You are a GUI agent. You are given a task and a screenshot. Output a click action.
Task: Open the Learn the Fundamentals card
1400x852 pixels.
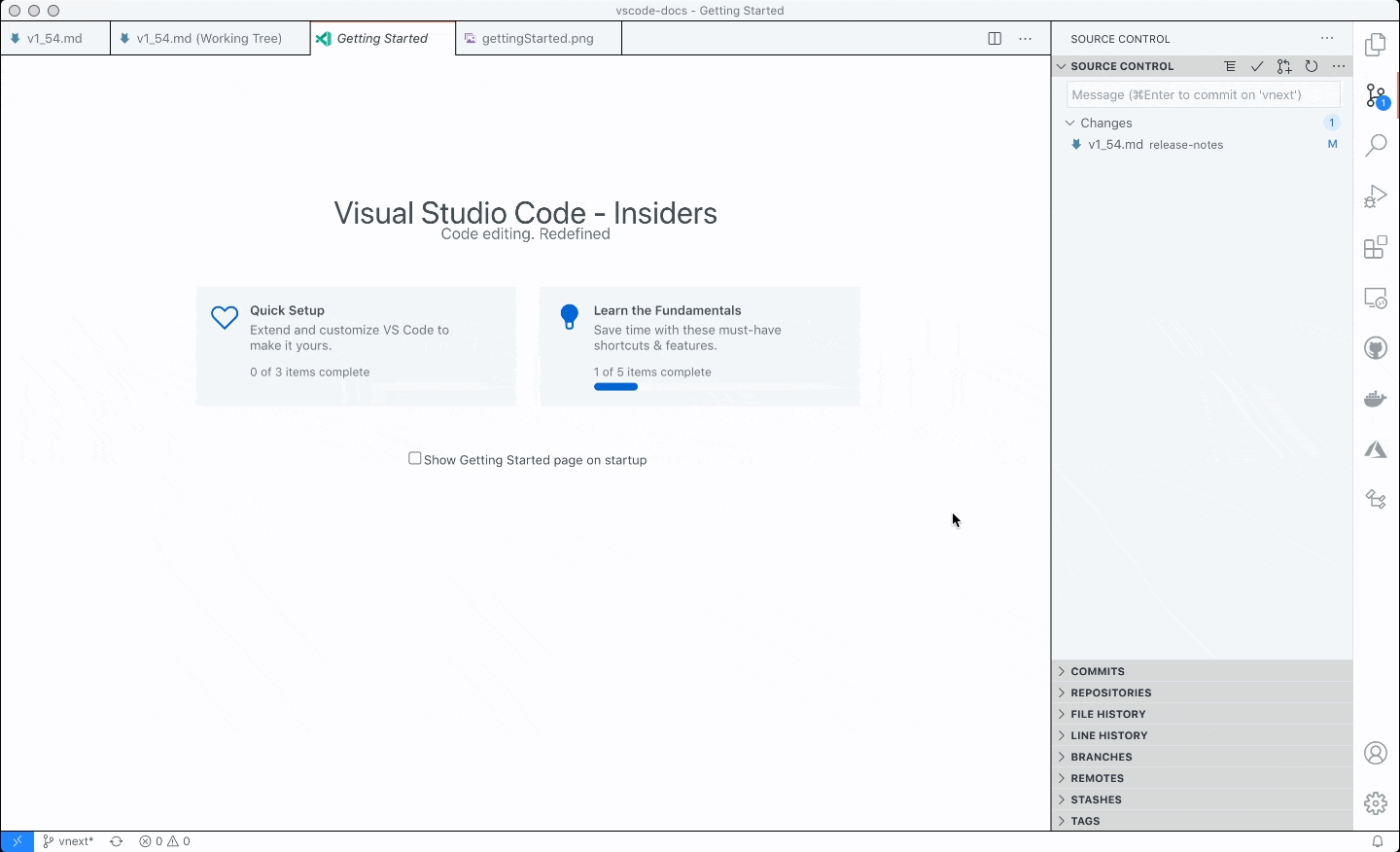700,345
